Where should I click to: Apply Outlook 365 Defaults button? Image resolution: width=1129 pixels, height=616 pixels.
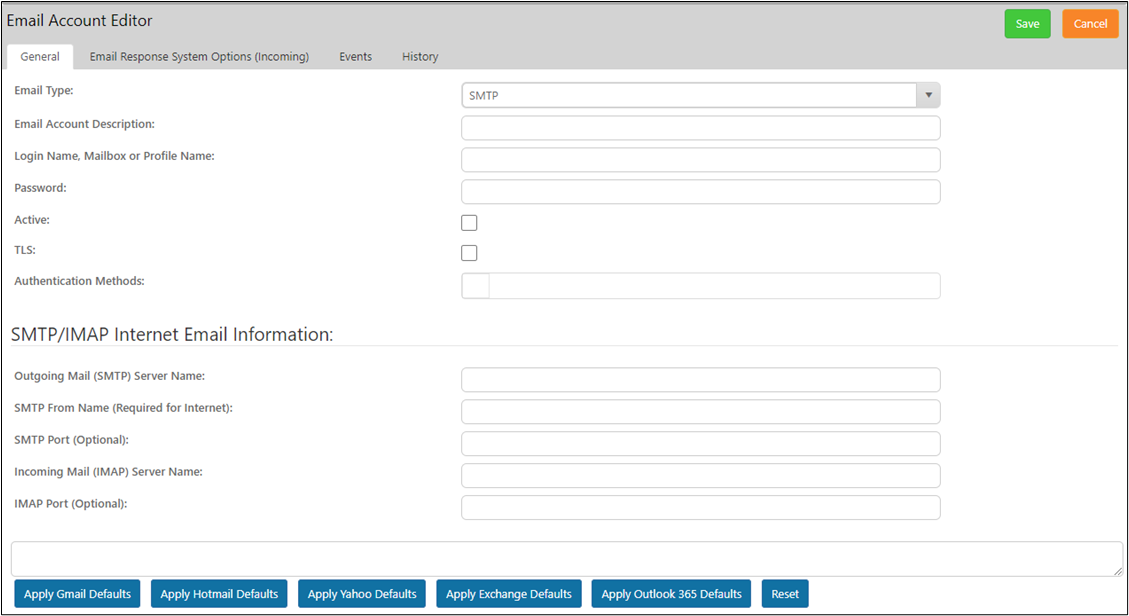point(671,594)
